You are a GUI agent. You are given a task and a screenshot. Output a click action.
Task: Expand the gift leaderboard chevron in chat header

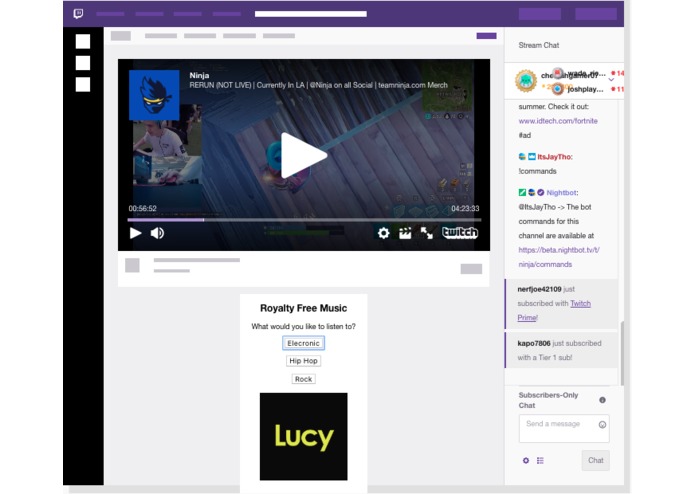point(611,80)
